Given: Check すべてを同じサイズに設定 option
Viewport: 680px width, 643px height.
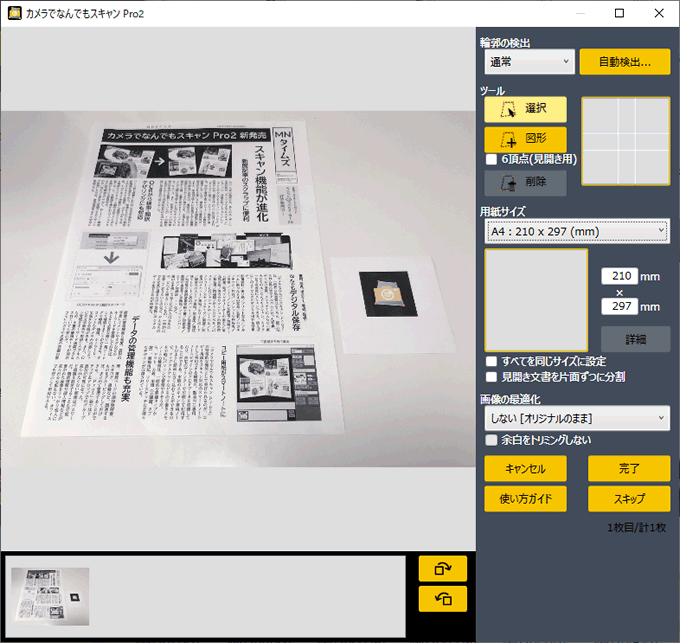Looking at the screenshot, I should click(491, 362).
